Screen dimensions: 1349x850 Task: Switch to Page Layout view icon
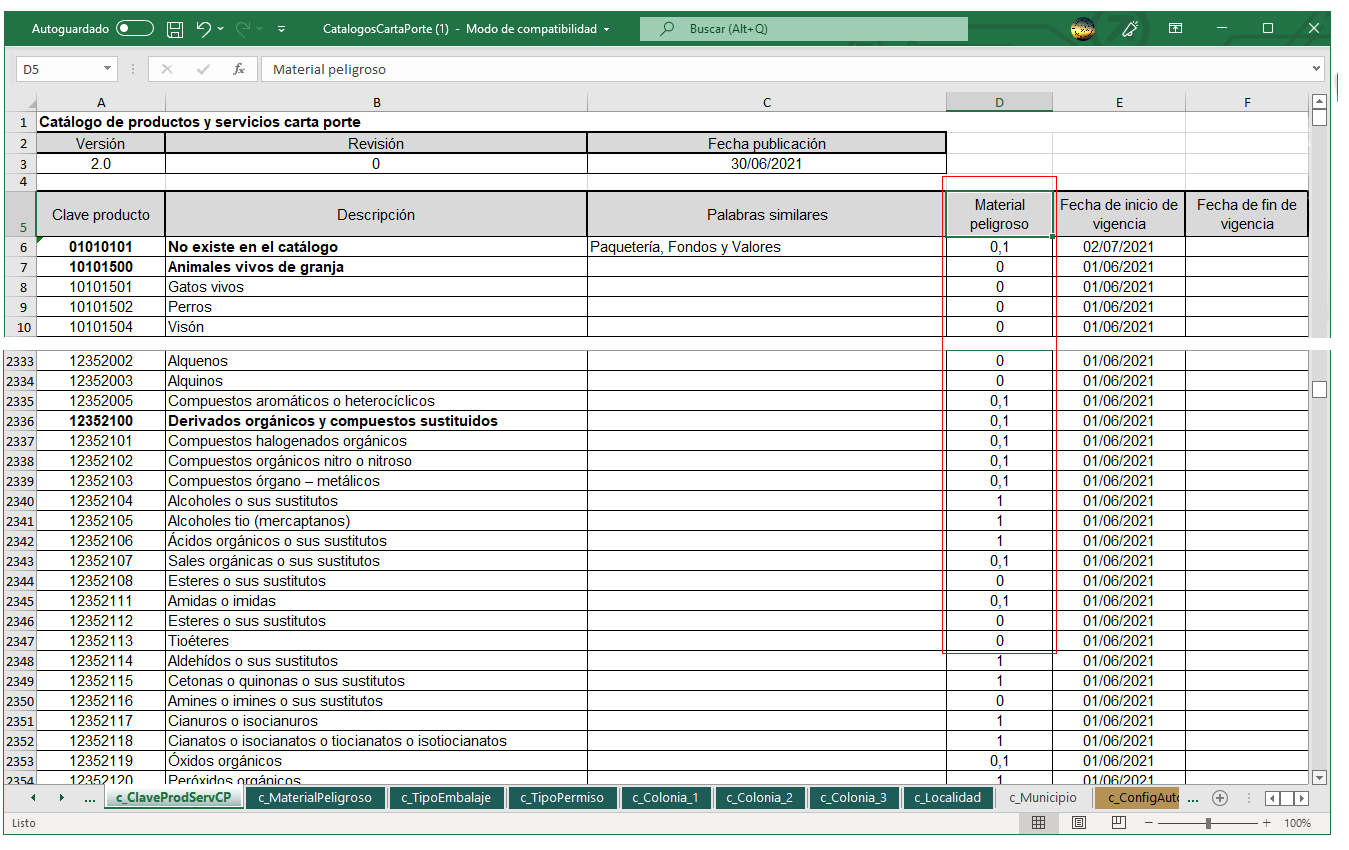tap(1079, 823)
